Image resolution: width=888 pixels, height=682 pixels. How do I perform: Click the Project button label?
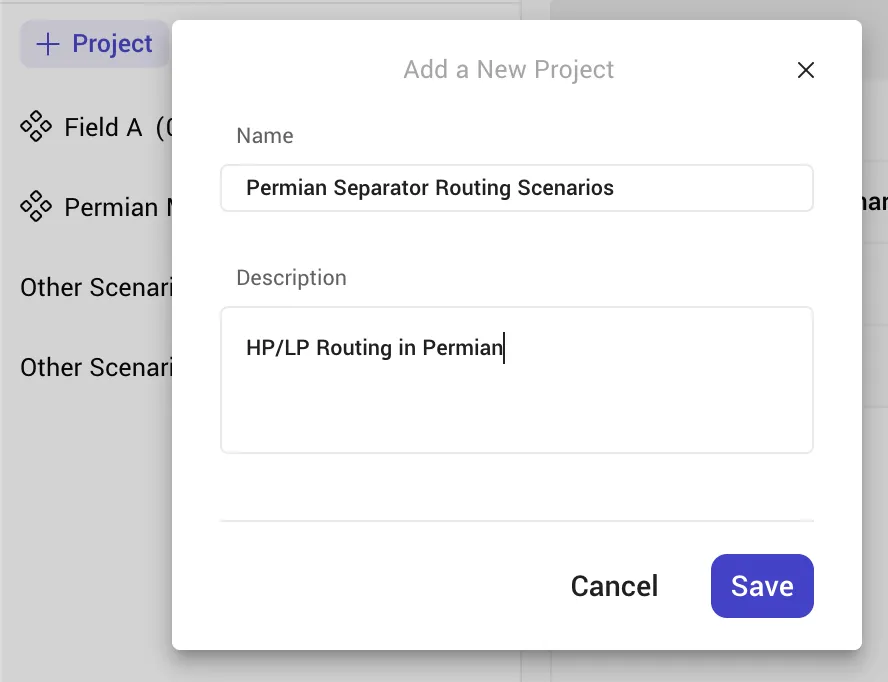[x=112, y=44]
